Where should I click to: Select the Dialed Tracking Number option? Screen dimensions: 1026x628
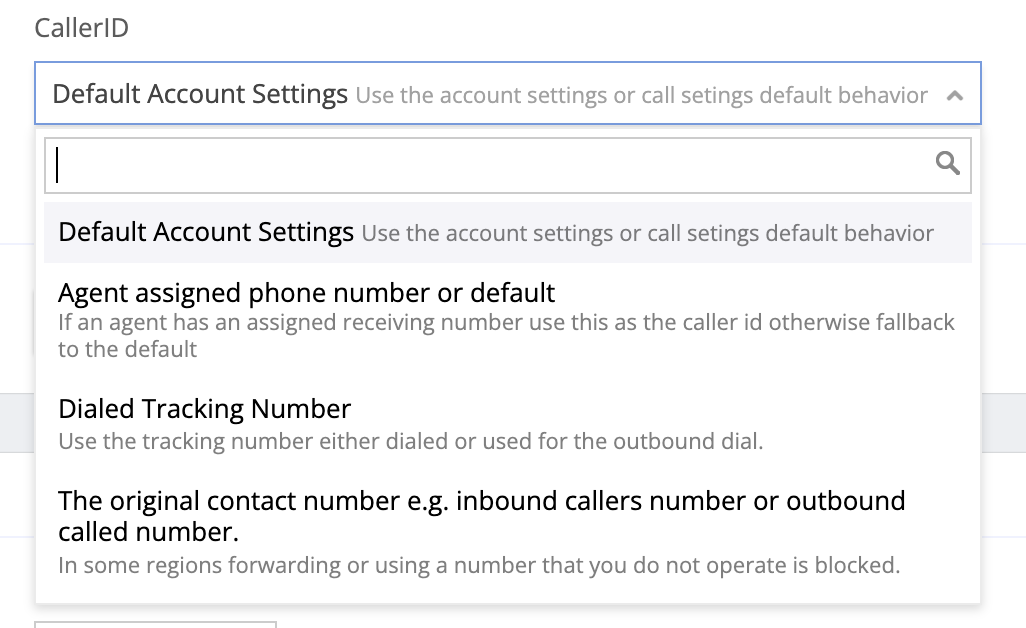coord(205,409)
